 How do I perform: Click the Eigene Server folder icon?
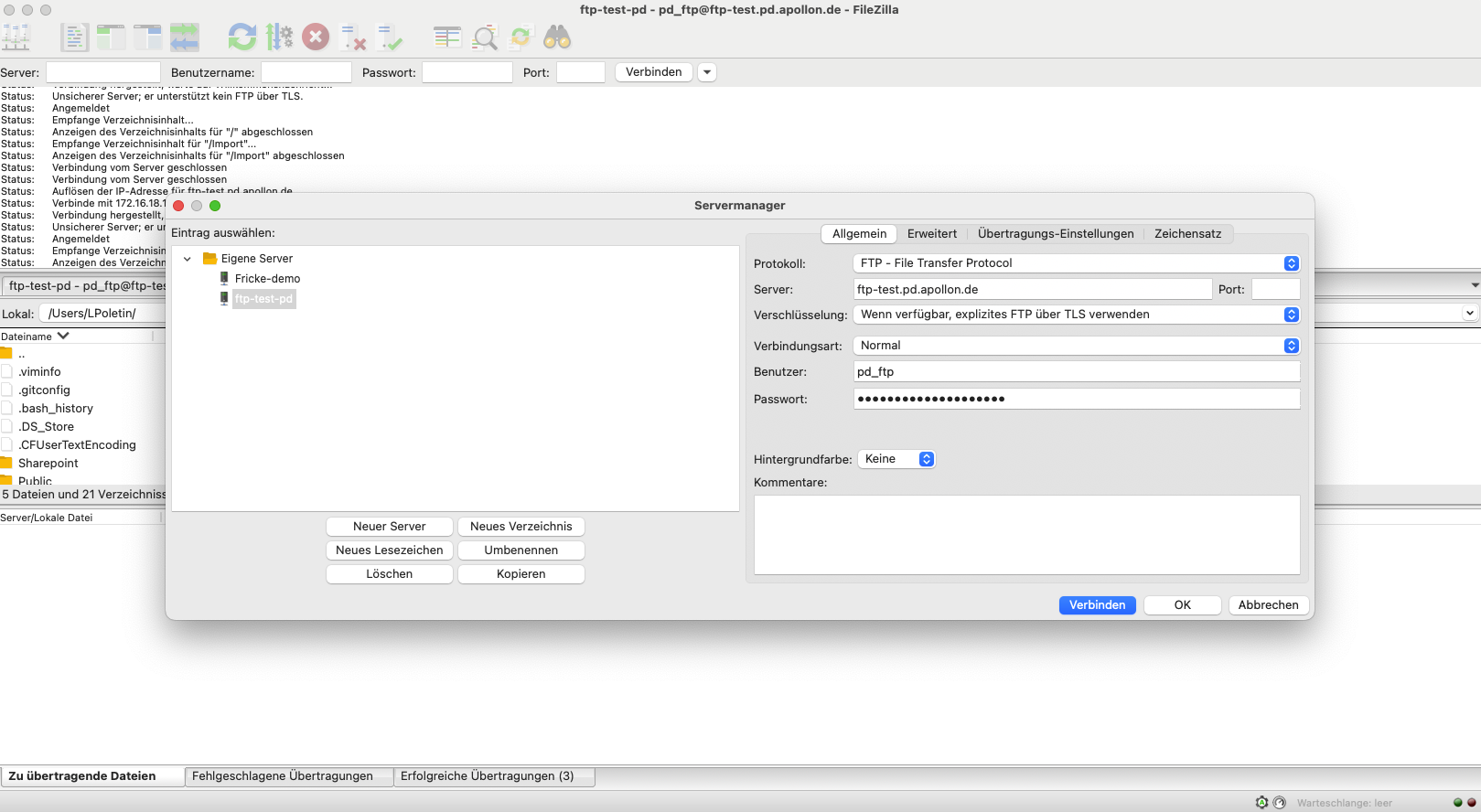[209, 258]
